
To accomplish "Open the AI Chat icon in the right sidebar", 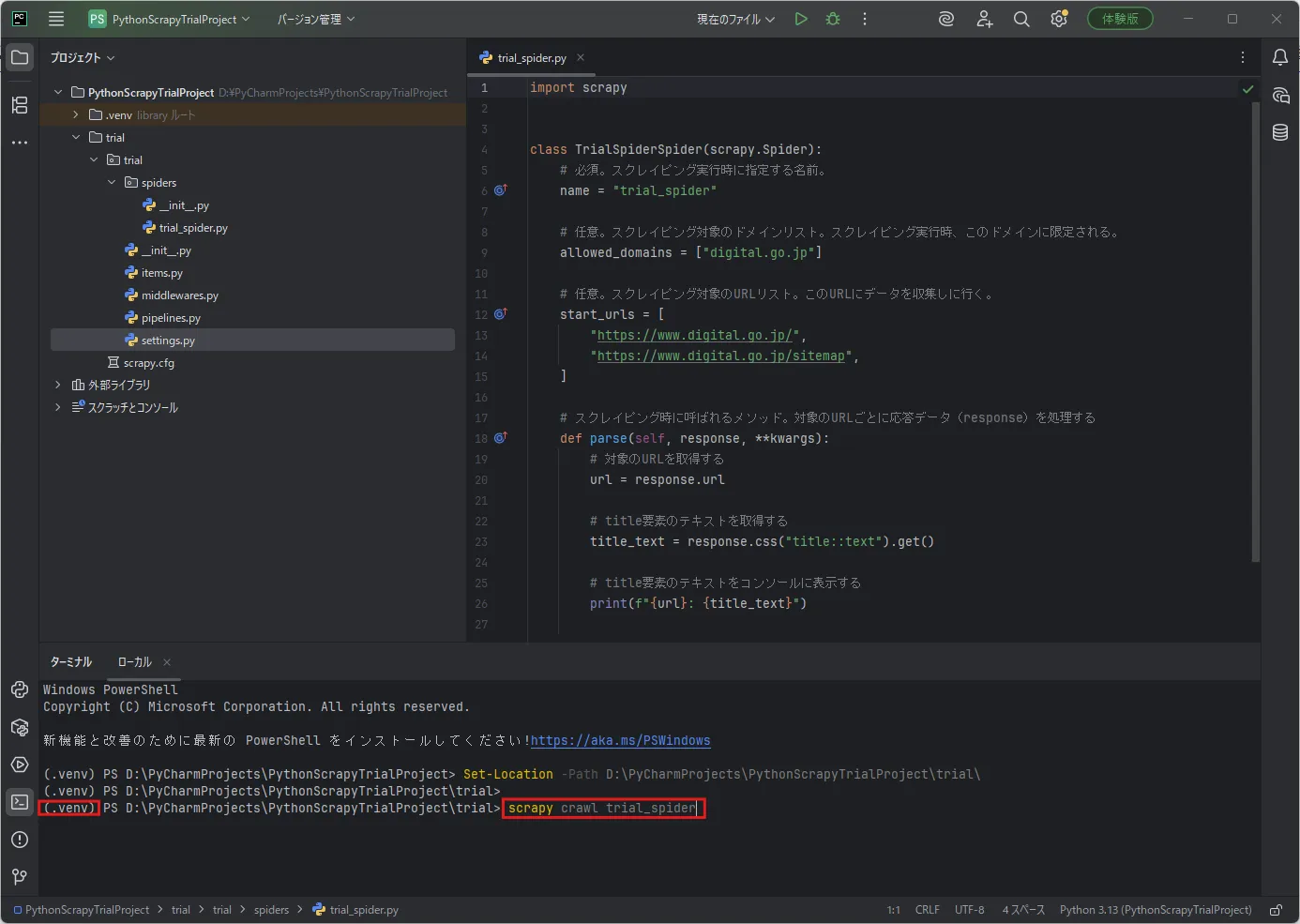I will [x=1280, y=95].
